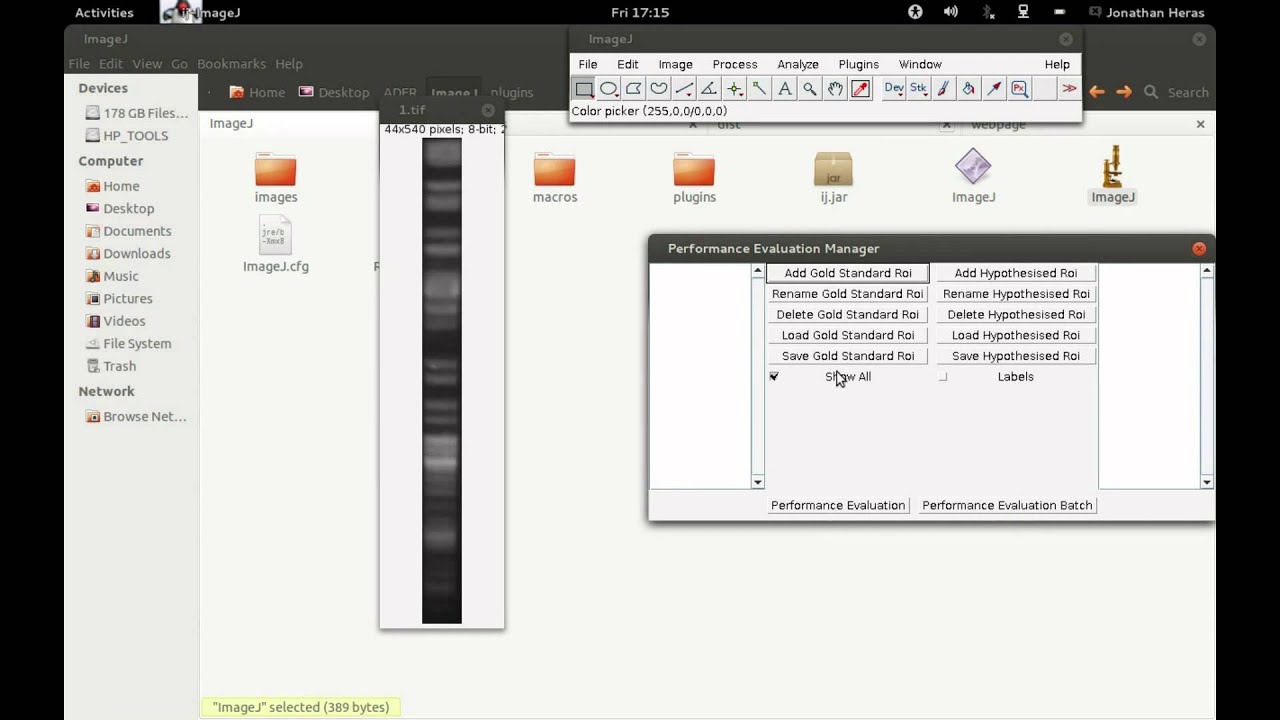1280x720 pixels.
Task: Open the plugins folder
Action: [694, 177]
